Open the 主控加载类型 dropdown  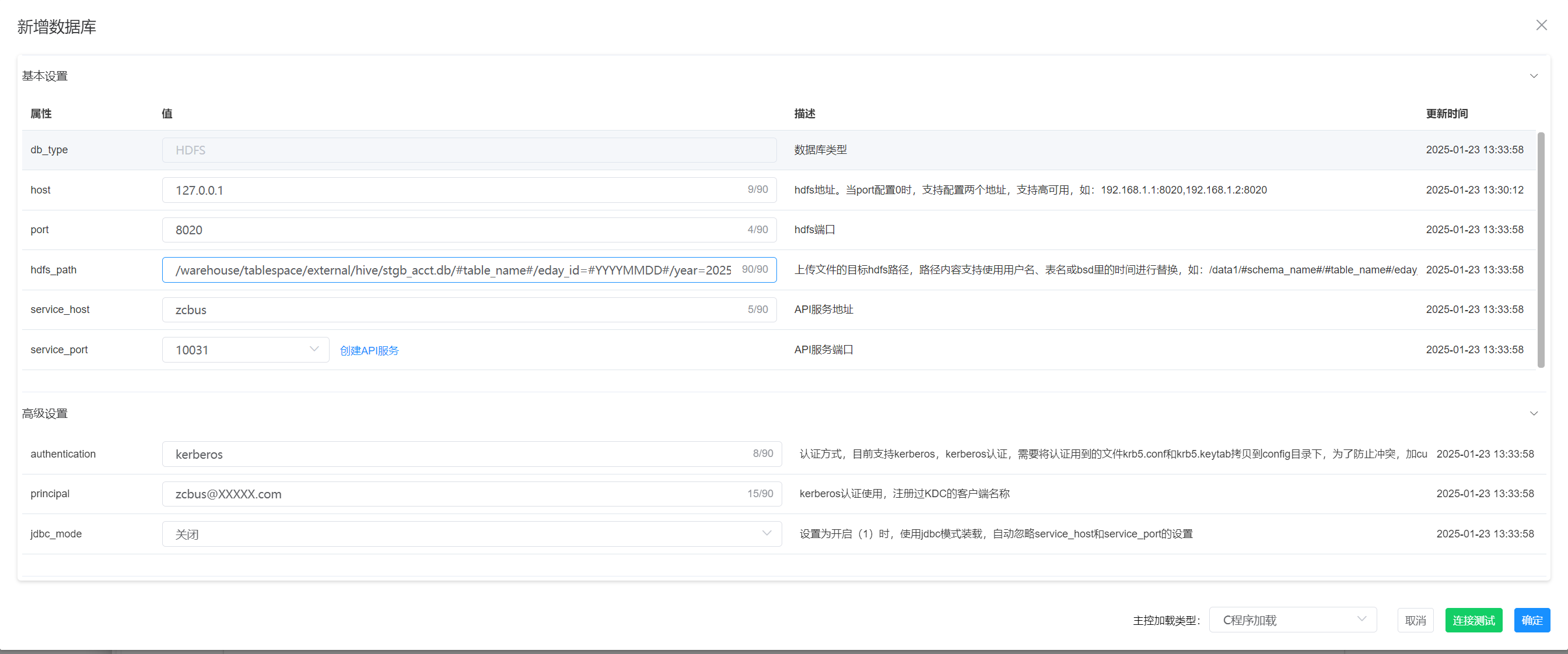[x=1292, y=620]
